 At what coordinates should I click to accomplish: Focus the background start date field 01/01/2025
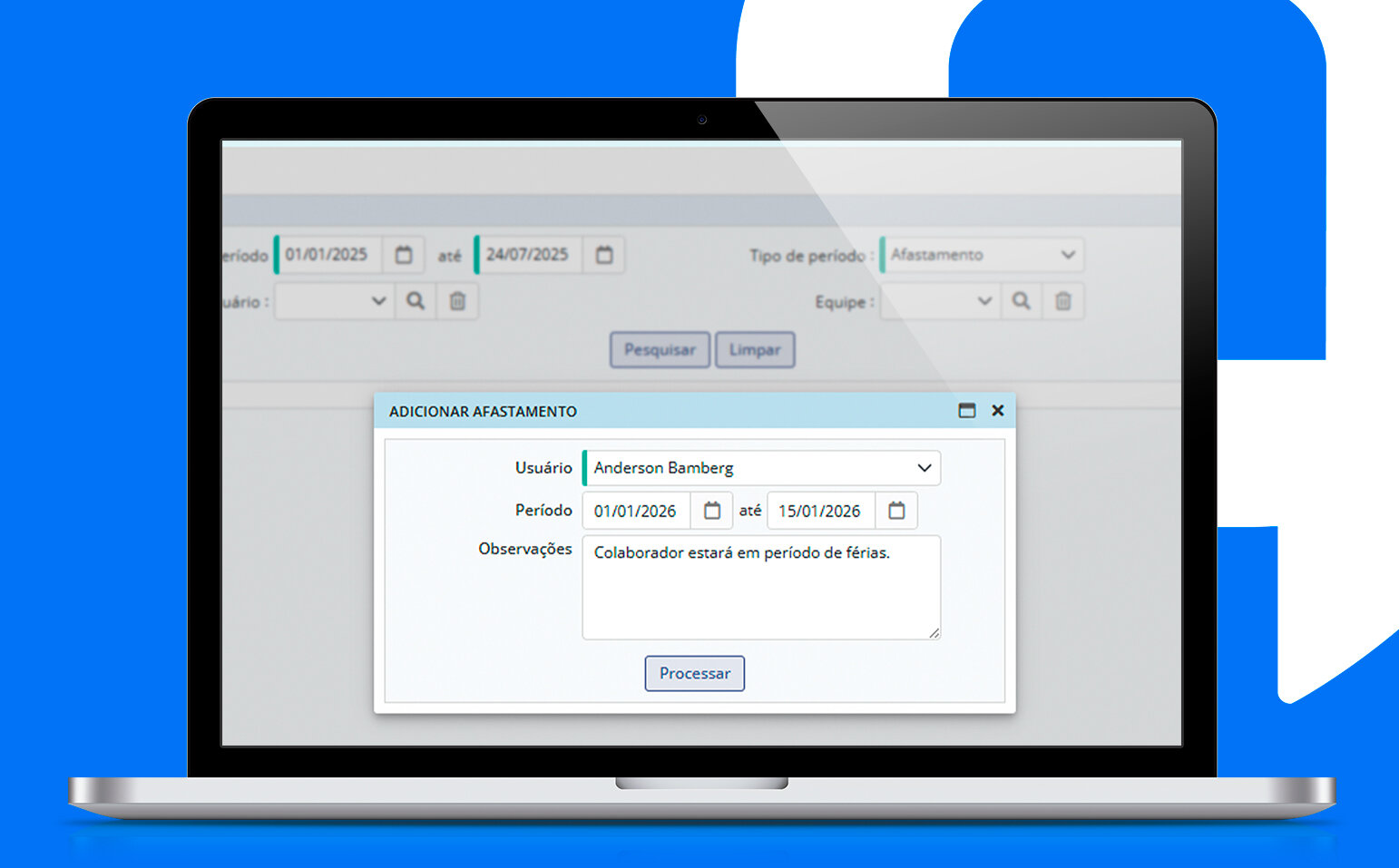[328, 255]
